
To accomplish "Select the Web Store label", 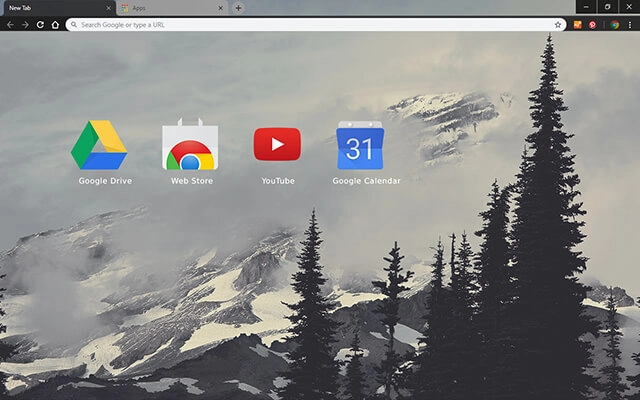I will point(192,181).
